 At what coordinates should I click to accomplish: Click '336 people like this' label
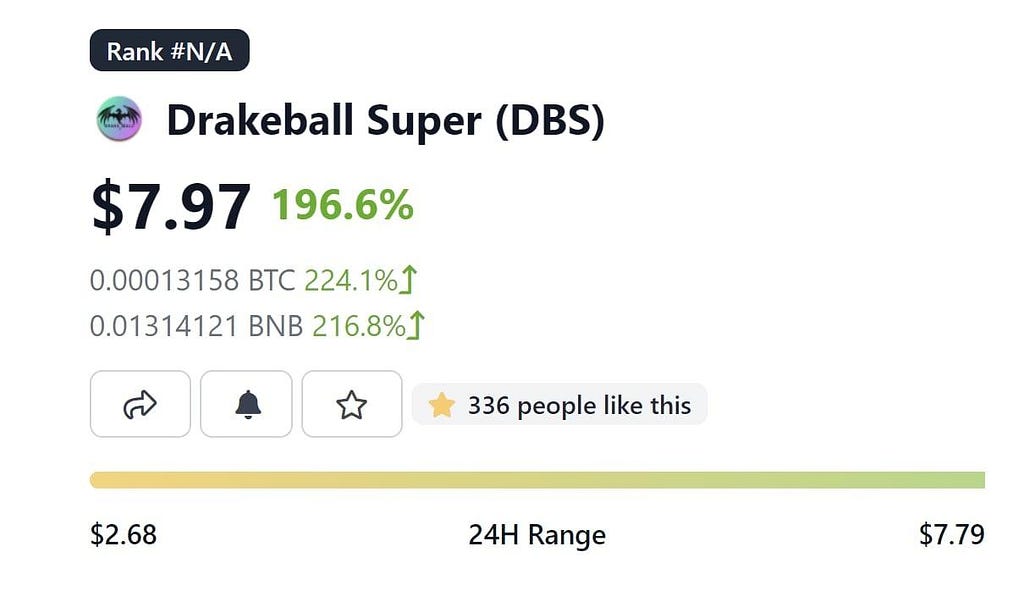[579, 405]
